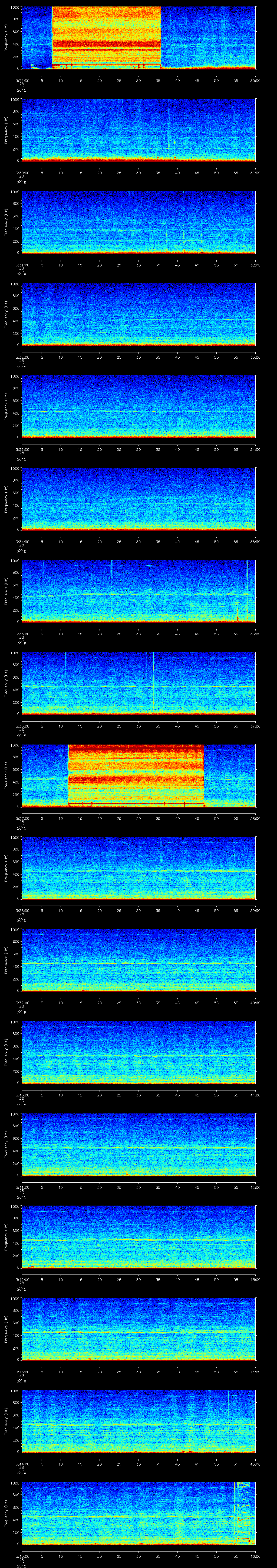Screen dimensions: 277x1568
Task: Select the spectrogram panel starting at 3:31:00
Action: pyautogui.click(x=139, y=222)
